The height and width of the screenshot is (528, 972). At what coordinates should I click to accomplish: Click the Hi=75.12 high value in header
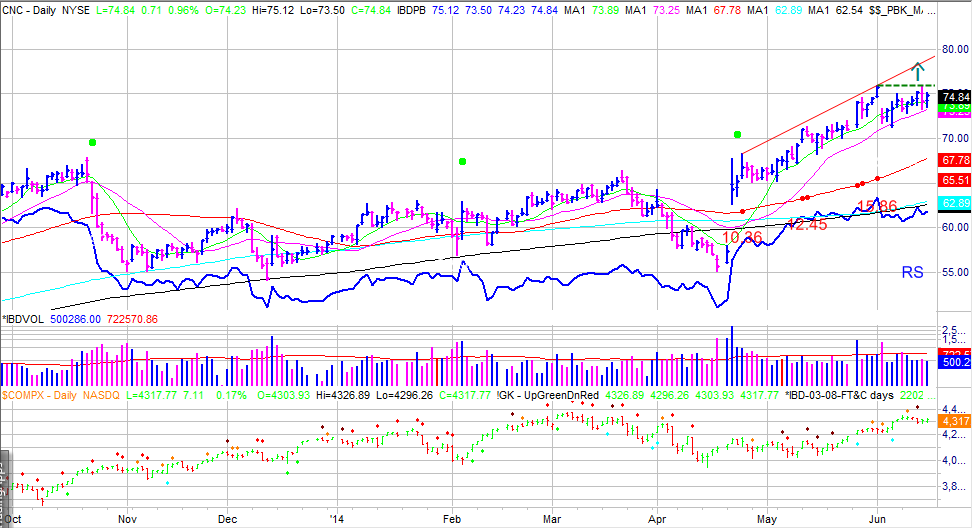coord(275,11)
